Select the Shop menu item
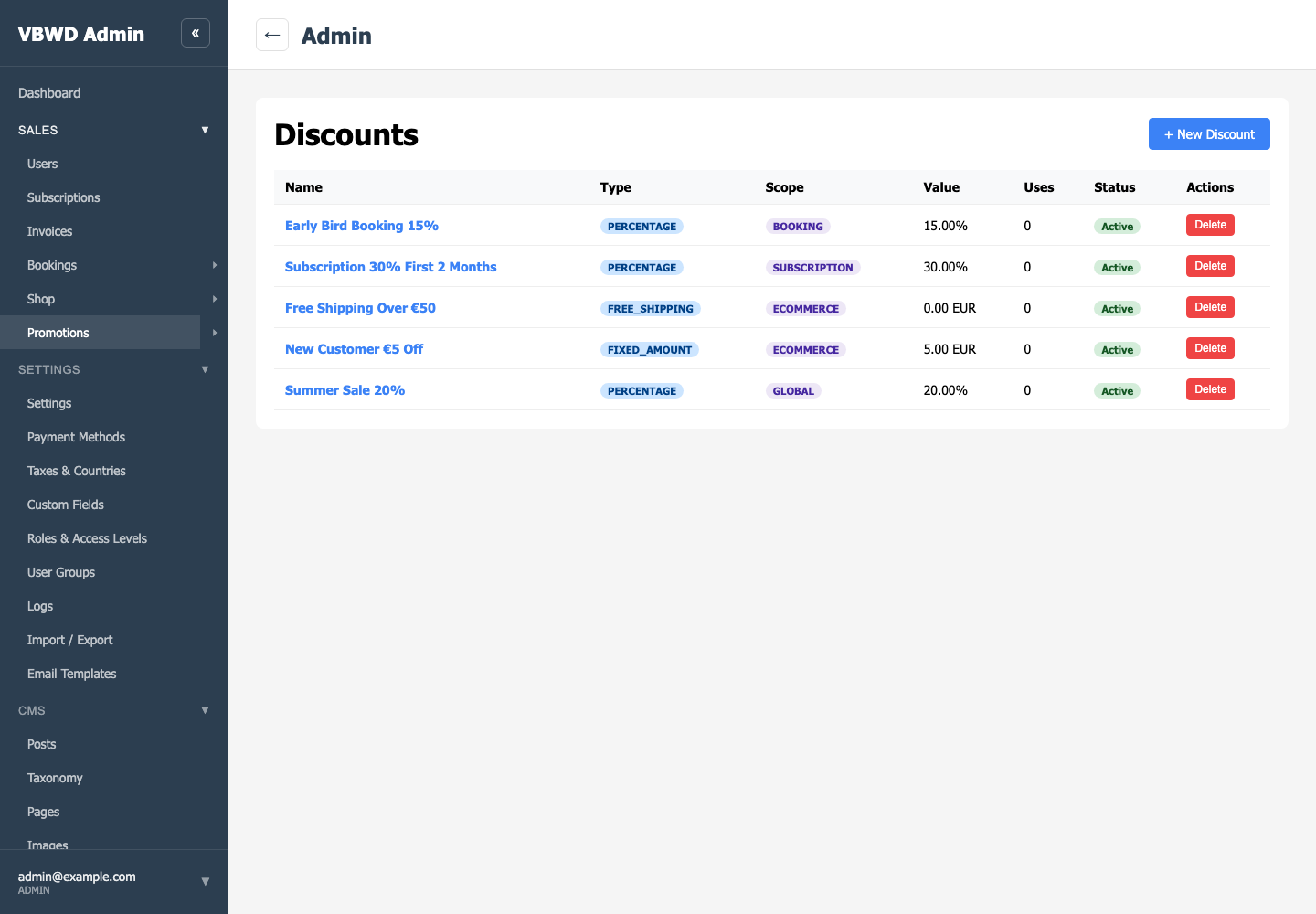The image size is (1316, 914). (41, 299)
